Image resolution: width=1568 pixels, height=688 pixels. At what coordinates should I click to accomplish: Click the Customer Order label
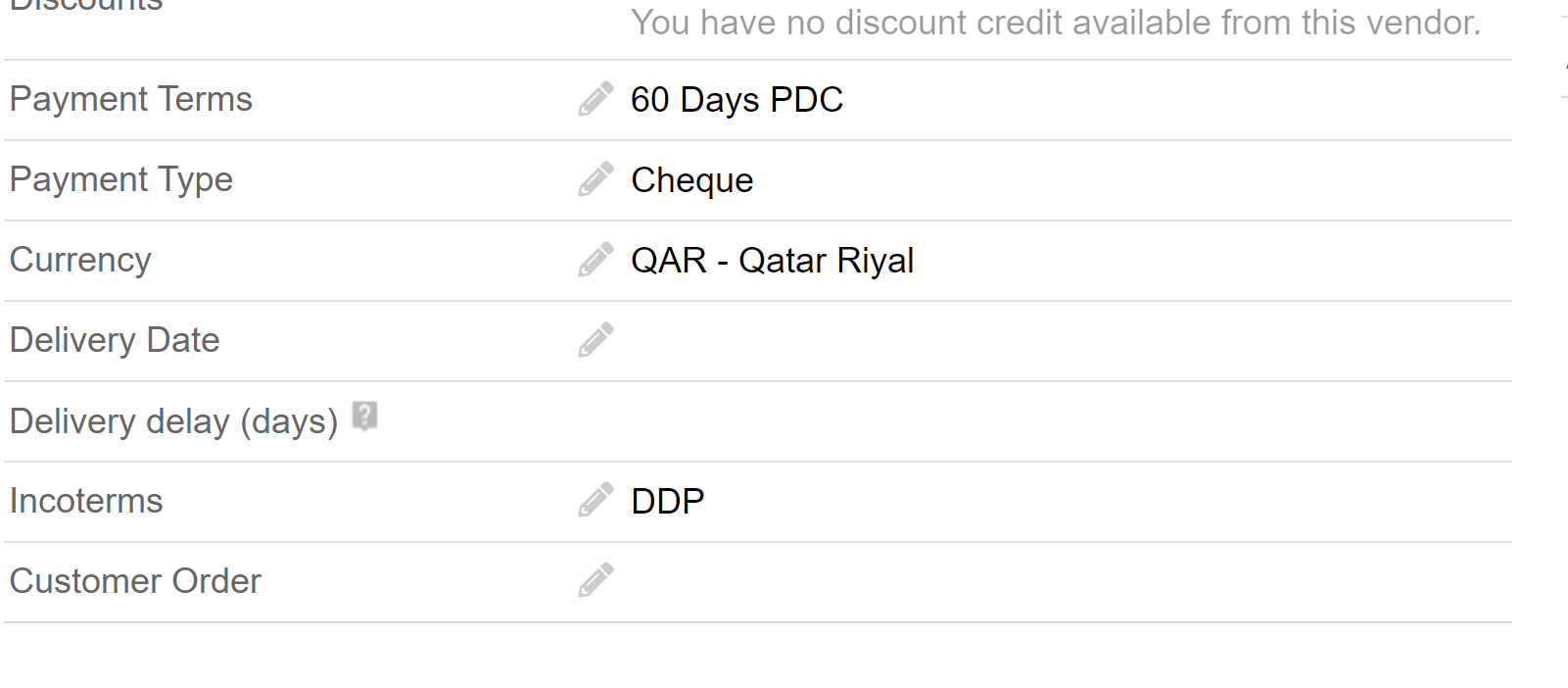(135, 581)
